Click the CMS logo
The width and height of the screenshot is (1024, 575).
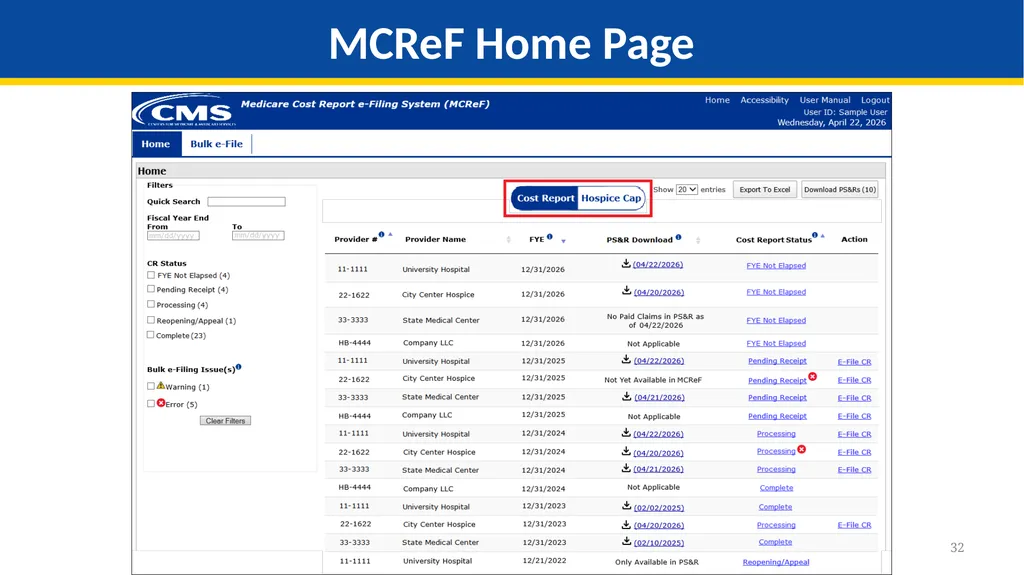[x=185, y=111]
